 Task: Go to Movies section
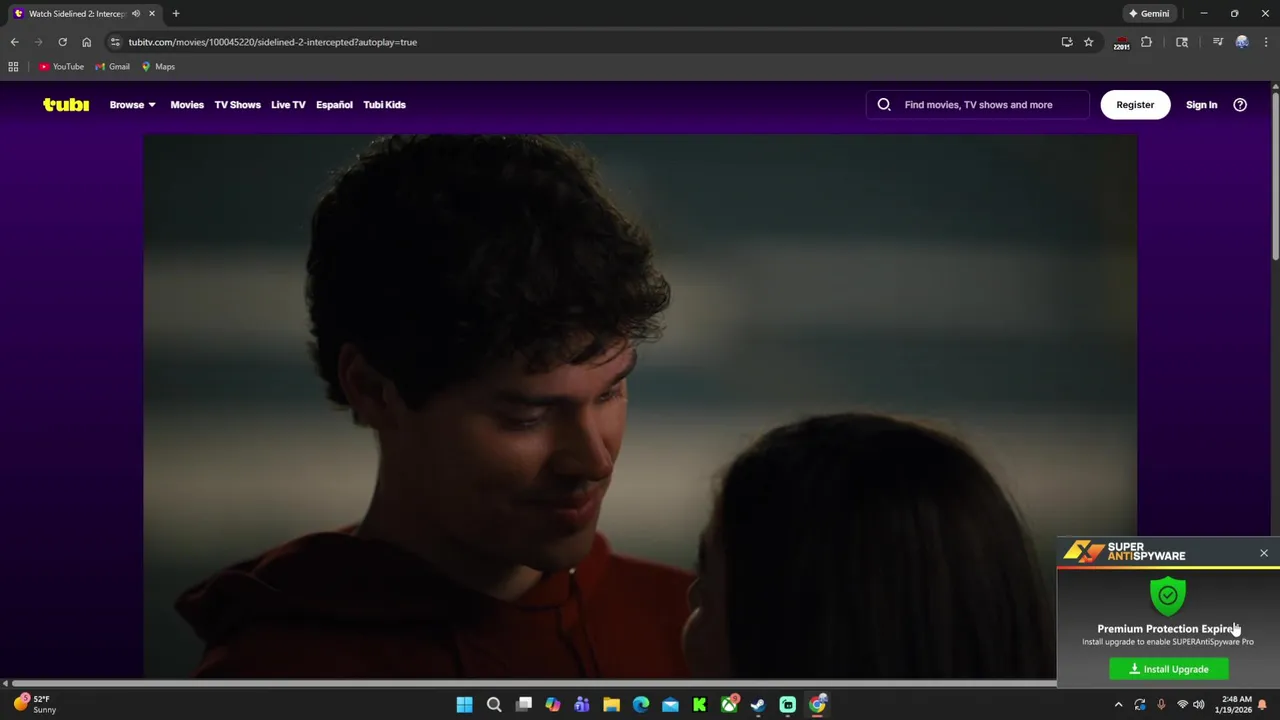187,104
